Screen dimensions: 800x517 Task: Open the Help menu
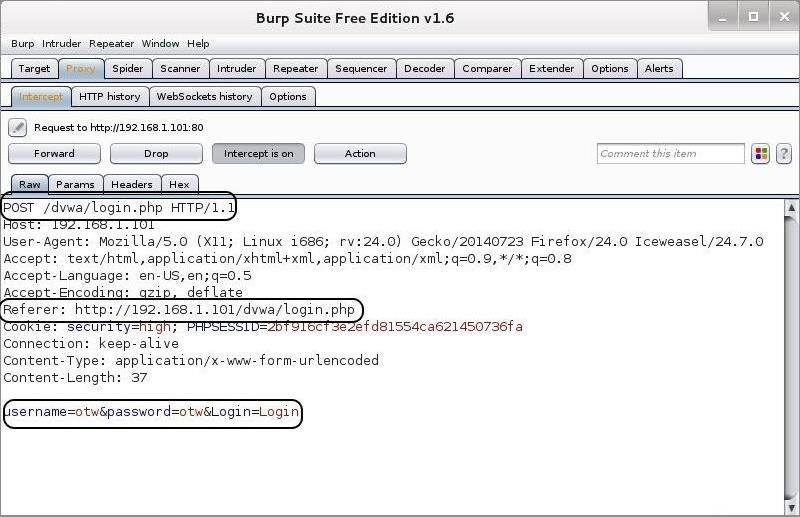198,44
